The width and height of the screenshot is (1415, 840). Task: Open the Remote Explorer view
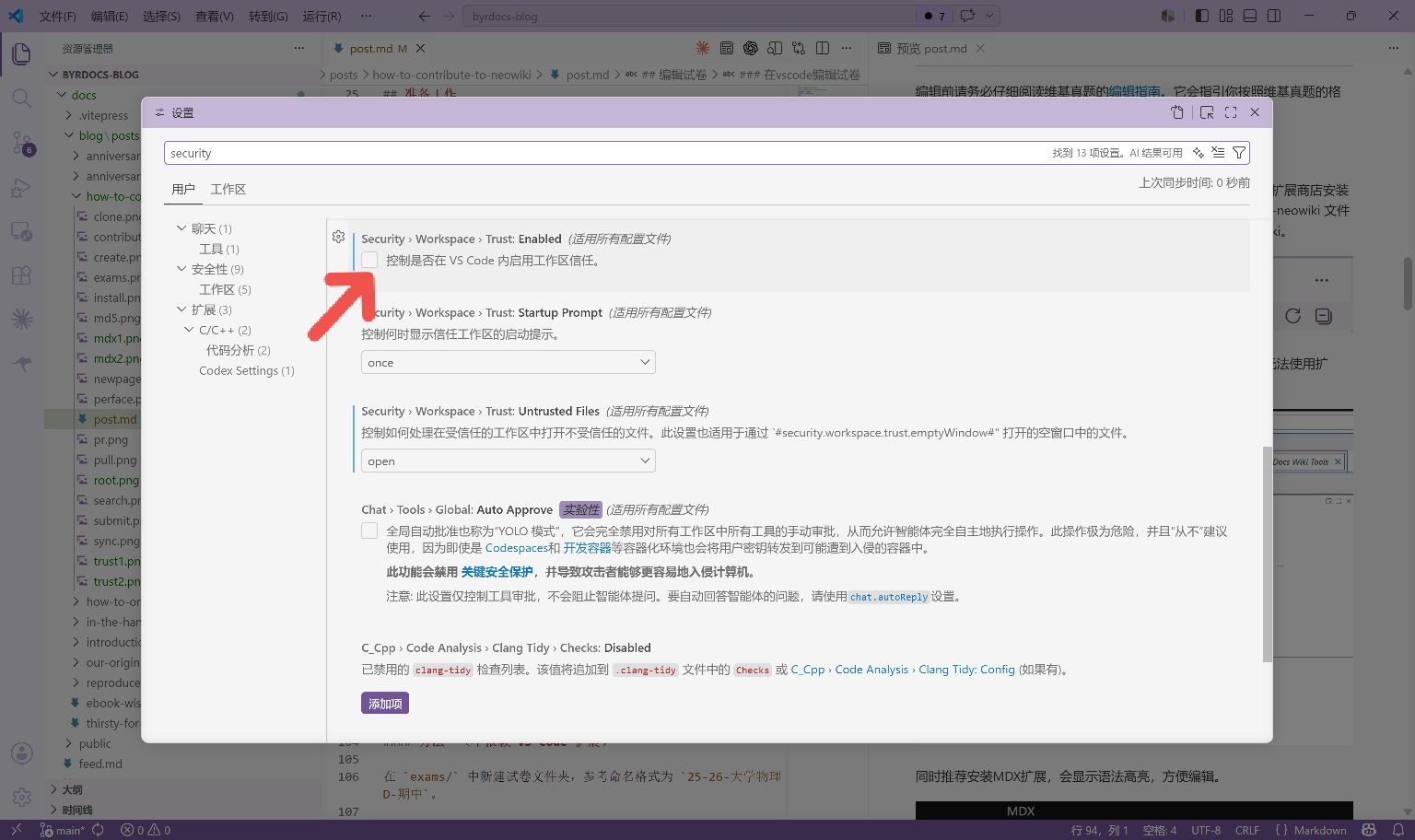tap(21, 231)
